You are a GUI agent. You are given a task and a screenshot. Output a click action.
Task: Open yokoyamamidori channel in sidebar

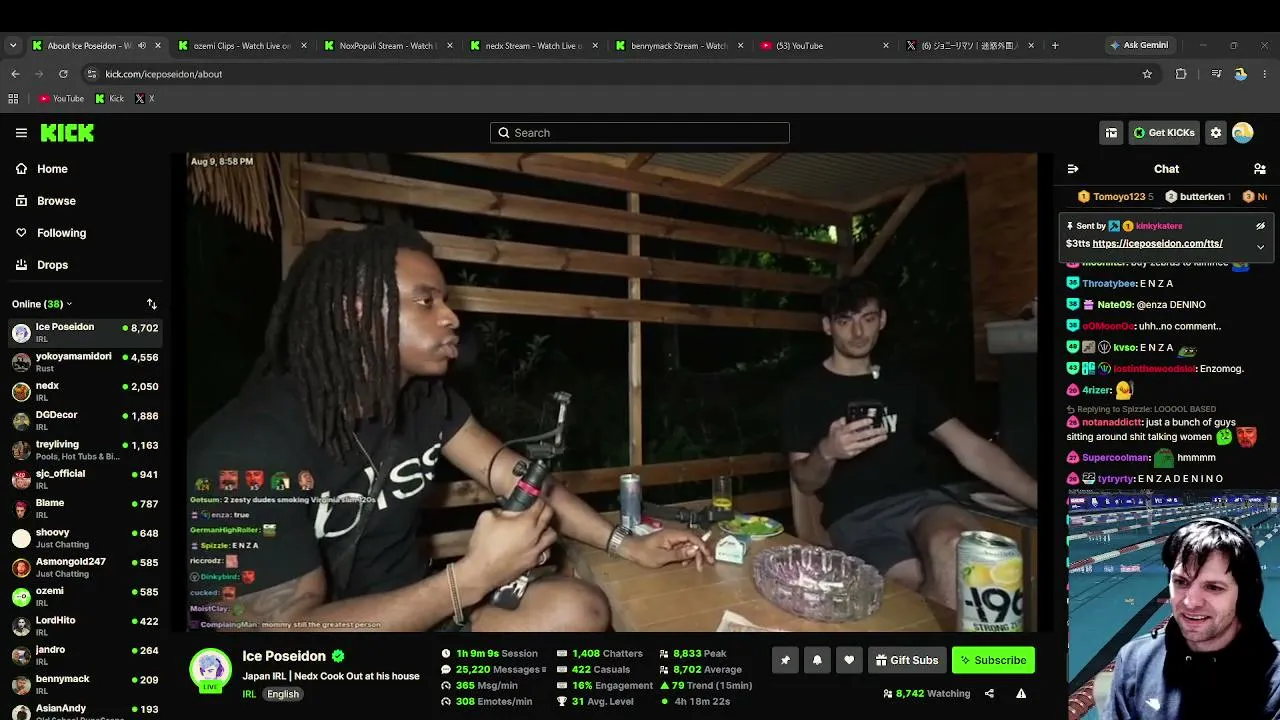85,362
